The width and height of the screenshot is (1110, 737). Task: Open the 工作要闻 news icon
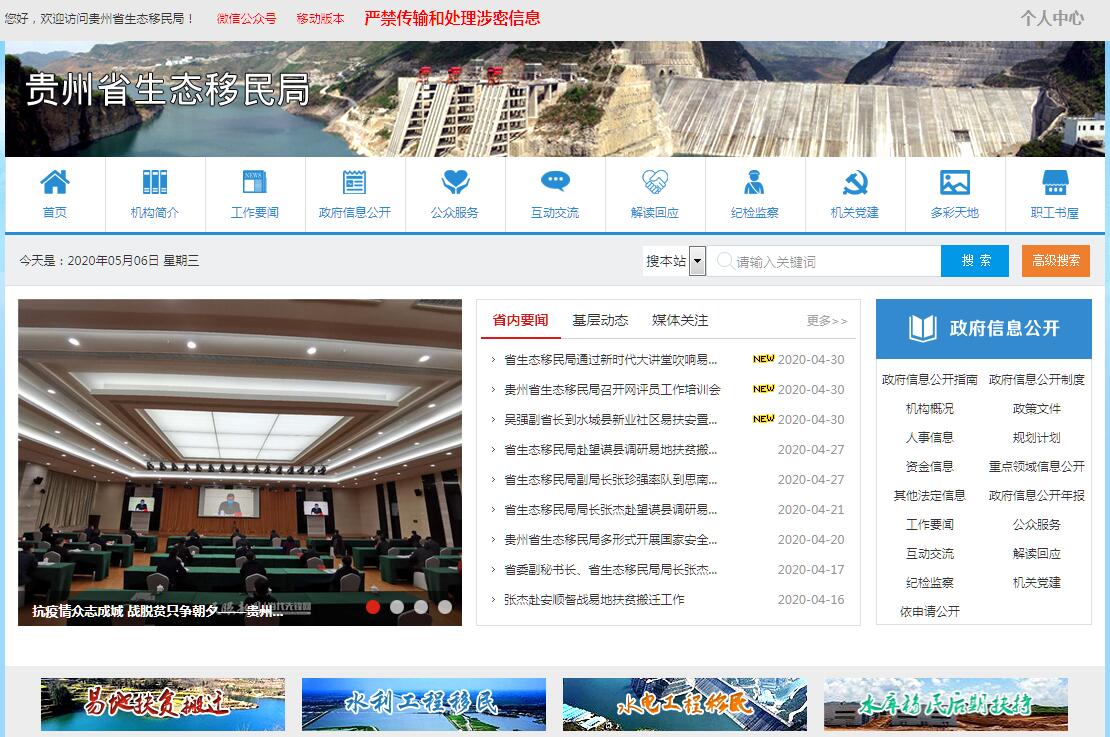pyautogui.click(x=255, y=183)
